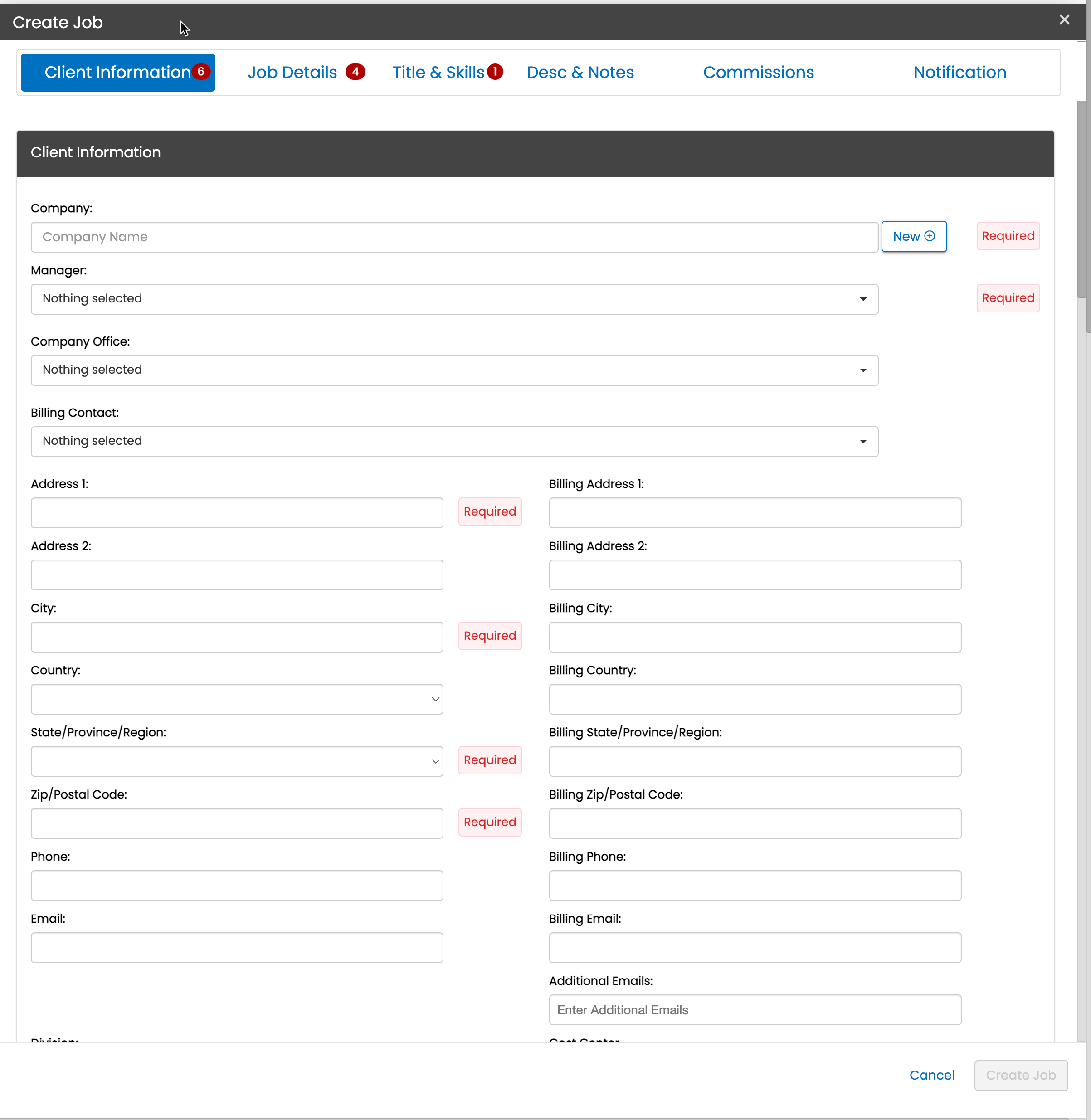Open the State/Province/Region select
The image size is (1091, 1120).
(x=237, y=761)
